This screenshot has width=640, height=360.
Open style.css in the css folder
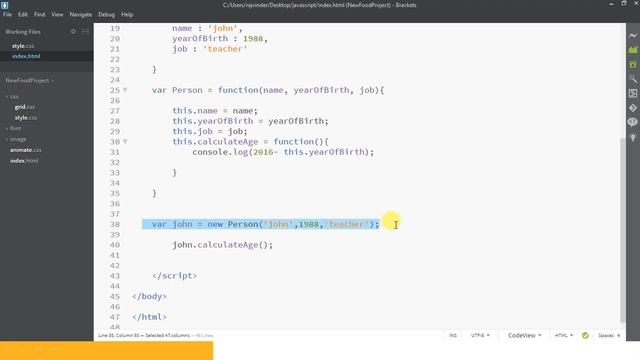pyautogui.click(x=26, y=118)
